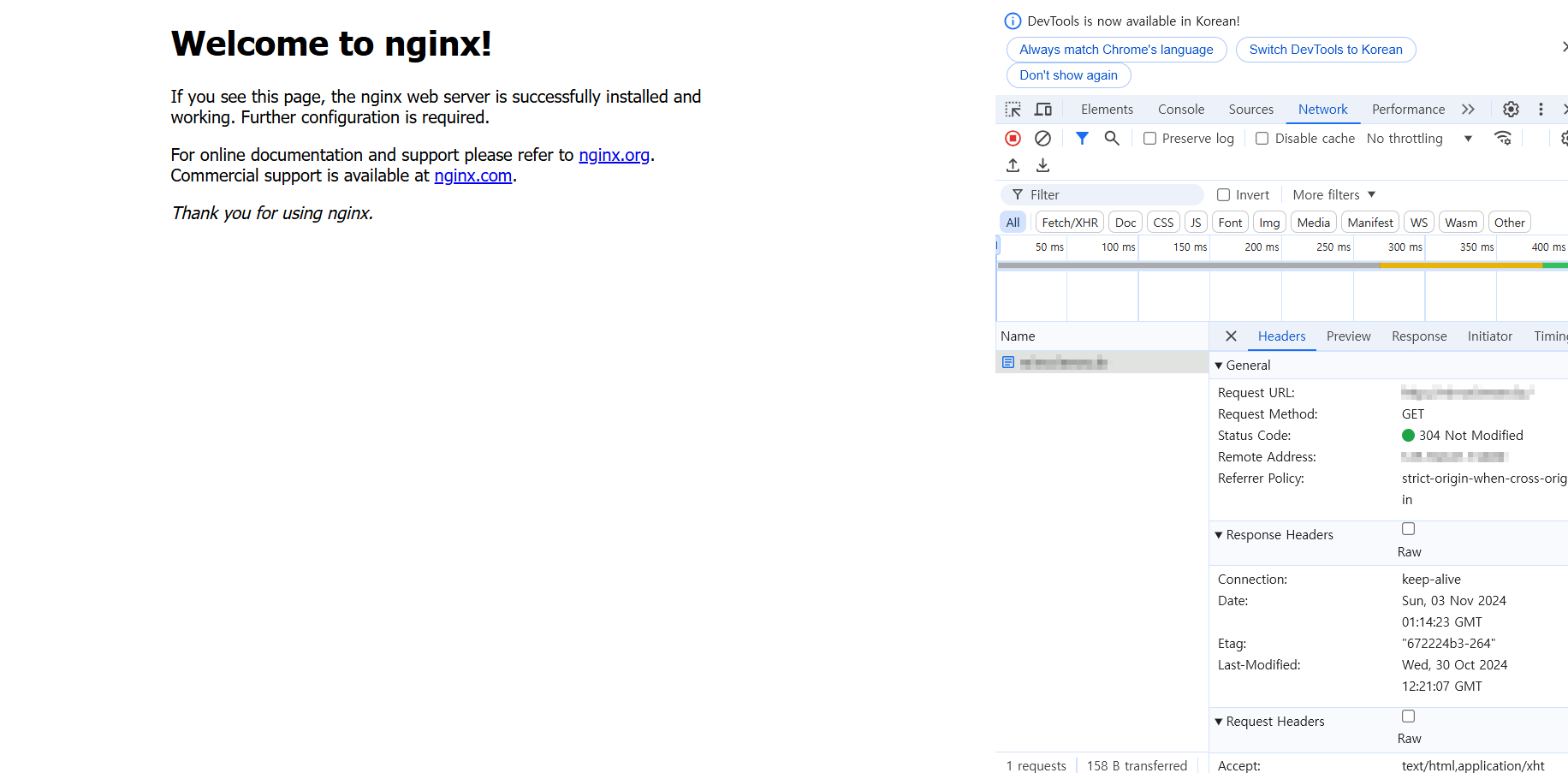Viewport: 1568px width, 773px height.
Task: Click Always match Chrome's language button
Action: point(1116,50)
